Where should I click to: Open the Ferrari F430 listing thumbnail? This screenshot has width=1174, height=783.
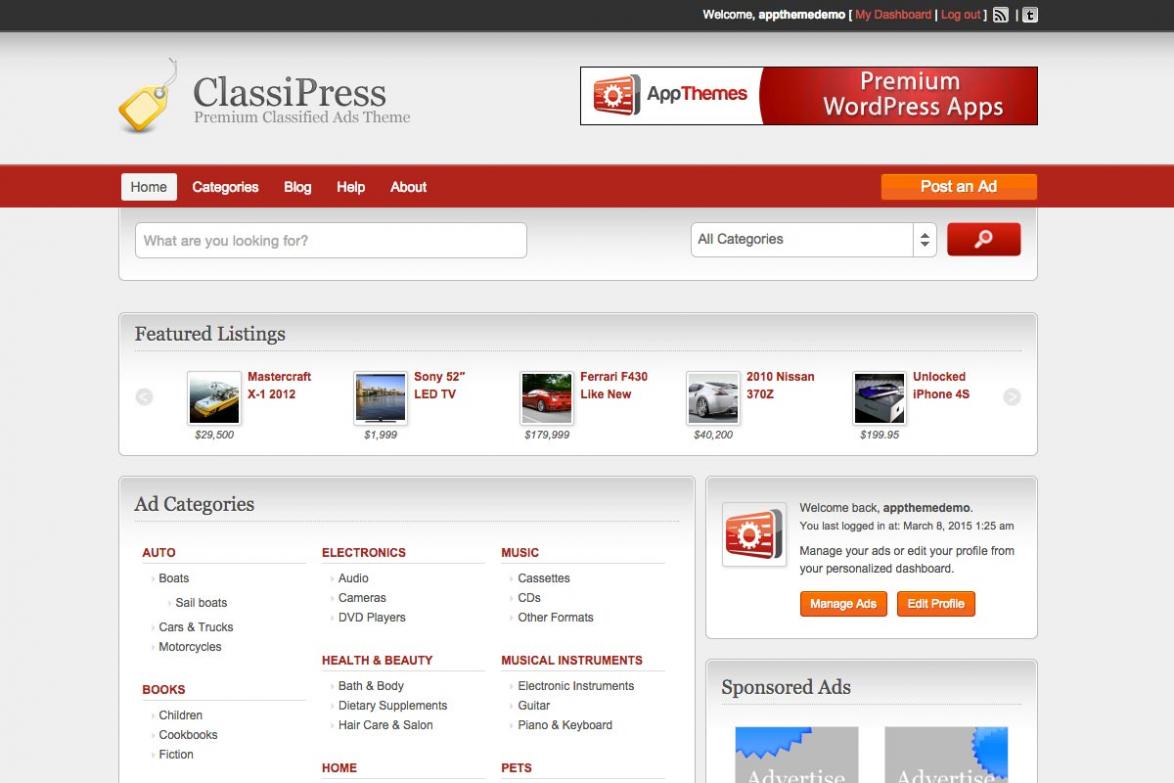tap(547, 398)
